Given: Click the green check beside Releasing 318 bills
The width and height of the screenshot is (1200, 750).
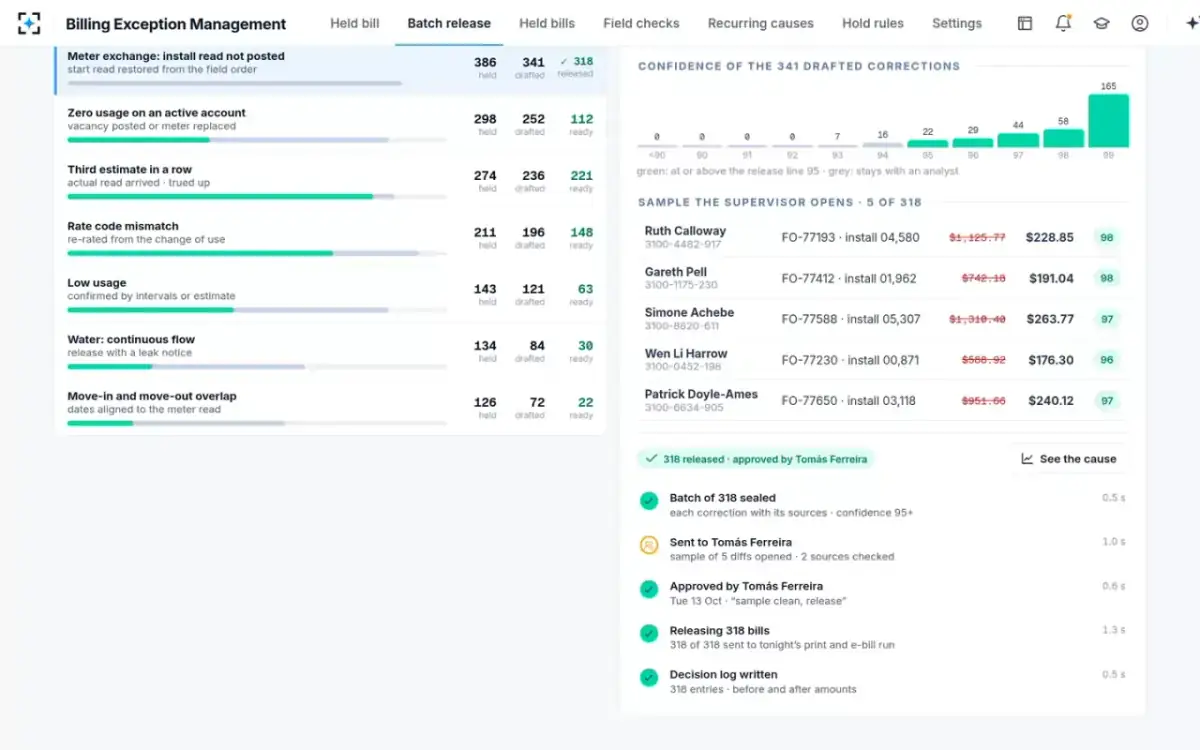Looking at the screenshot, I should pos(649,633).
